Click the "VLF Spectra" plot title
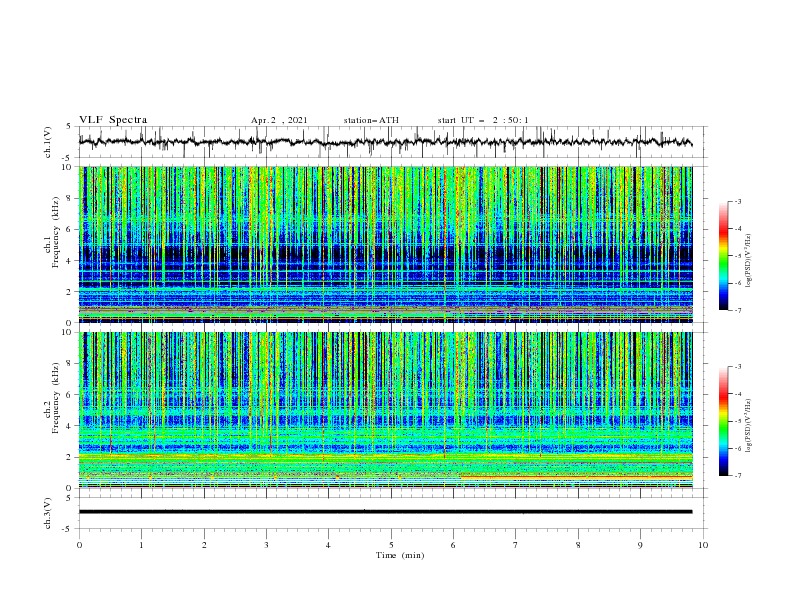 tap(113, 120)
